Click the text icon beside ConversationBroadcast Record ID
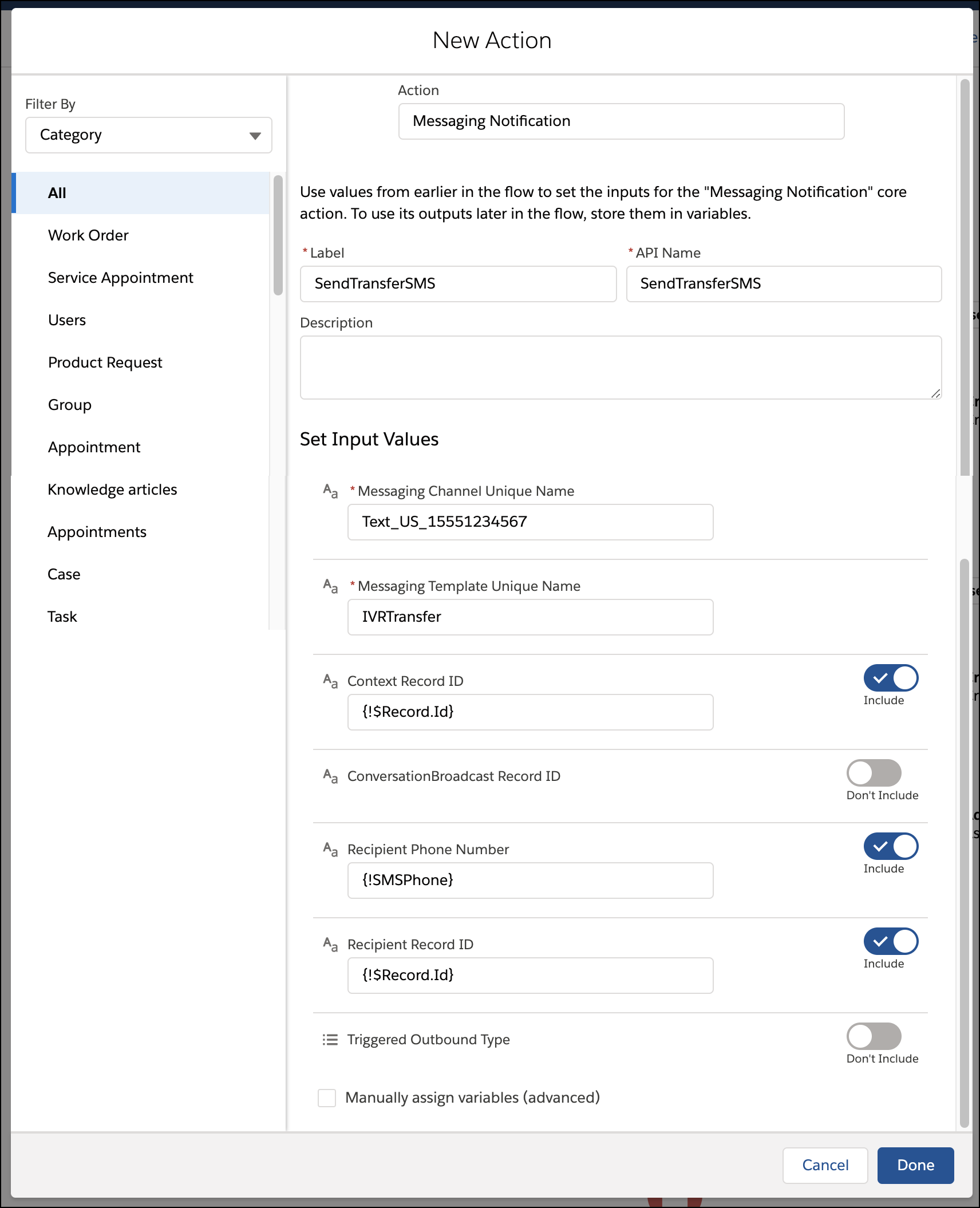 click(x=330, y=776)
